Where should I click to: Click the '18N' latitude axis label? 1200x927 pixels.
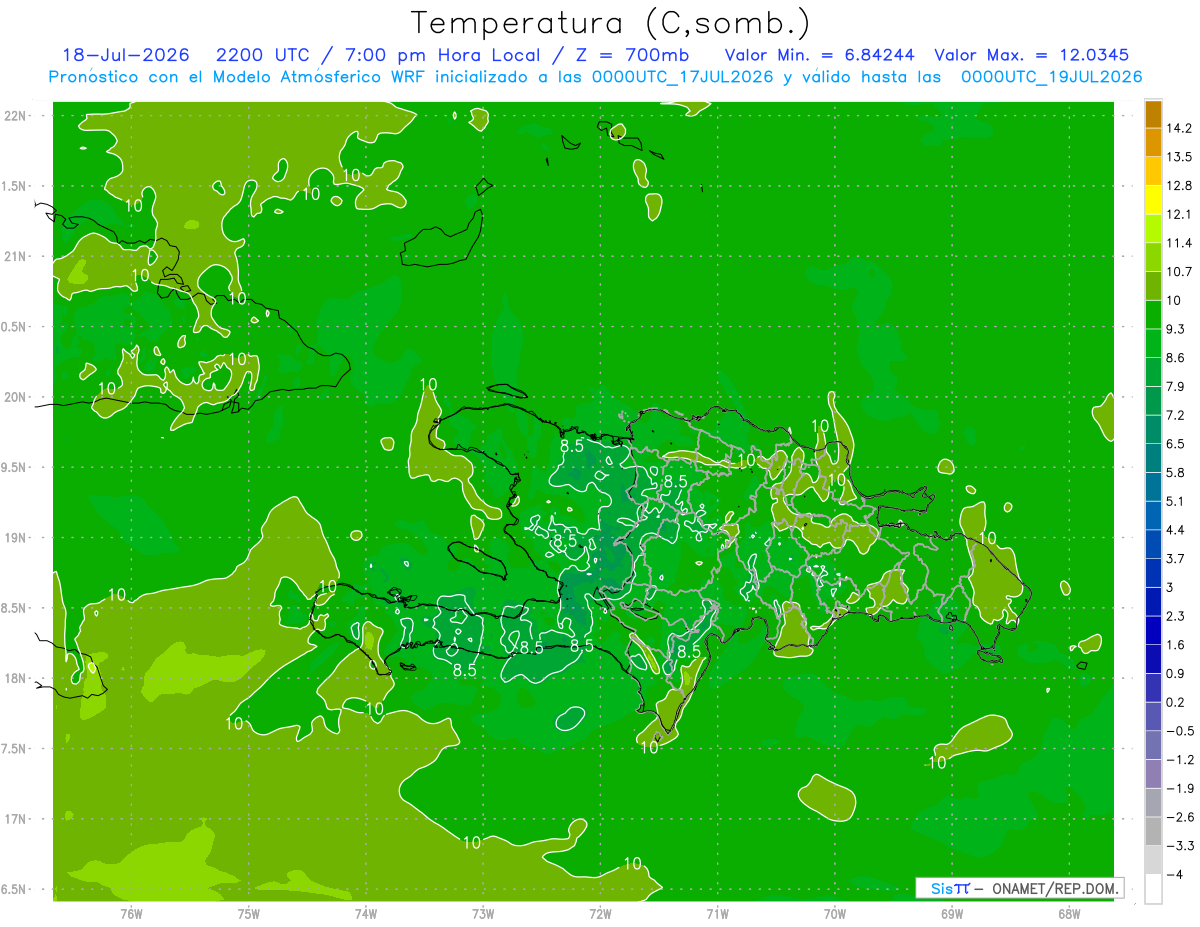(x=17, y=678)
